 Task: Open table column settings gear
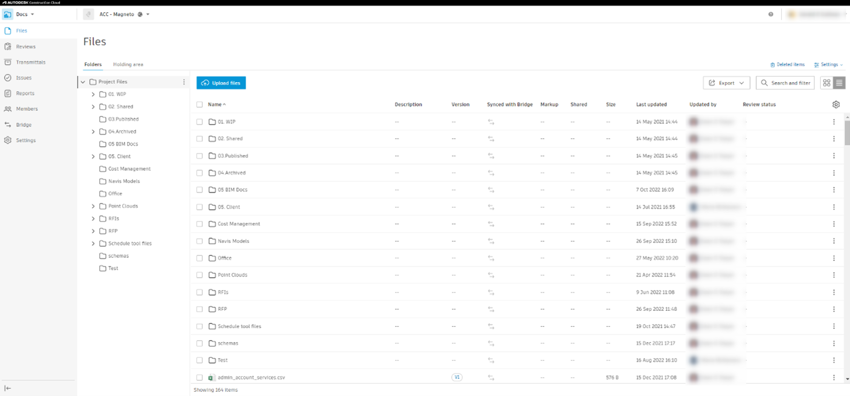click(x=835, y=105)
